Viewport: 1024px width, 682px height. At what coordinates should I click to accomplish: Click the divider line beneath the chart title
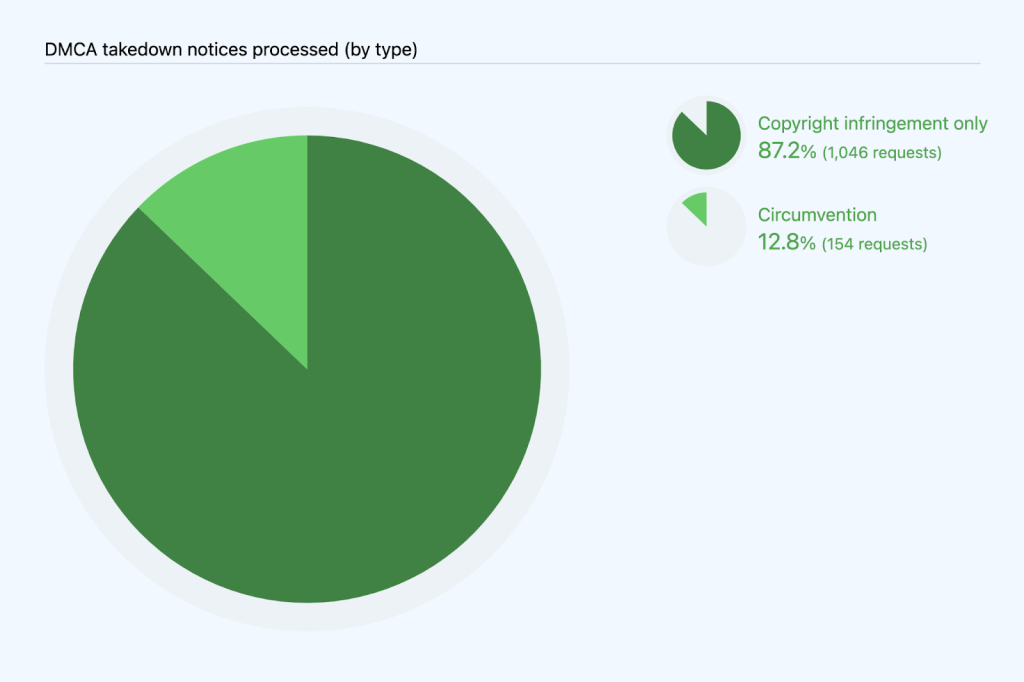click(x=512, y=64)
